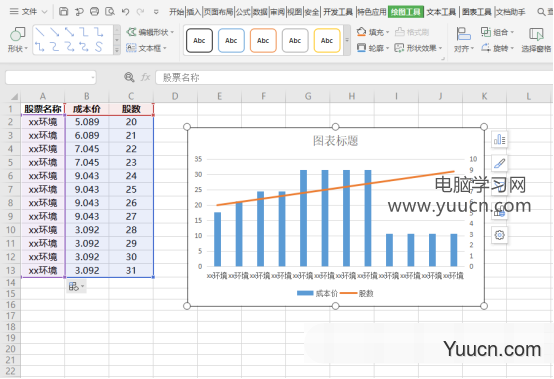Click the Redo arrow icon
The width and height of the screenshot is (554, 379).
coord(141,12)
